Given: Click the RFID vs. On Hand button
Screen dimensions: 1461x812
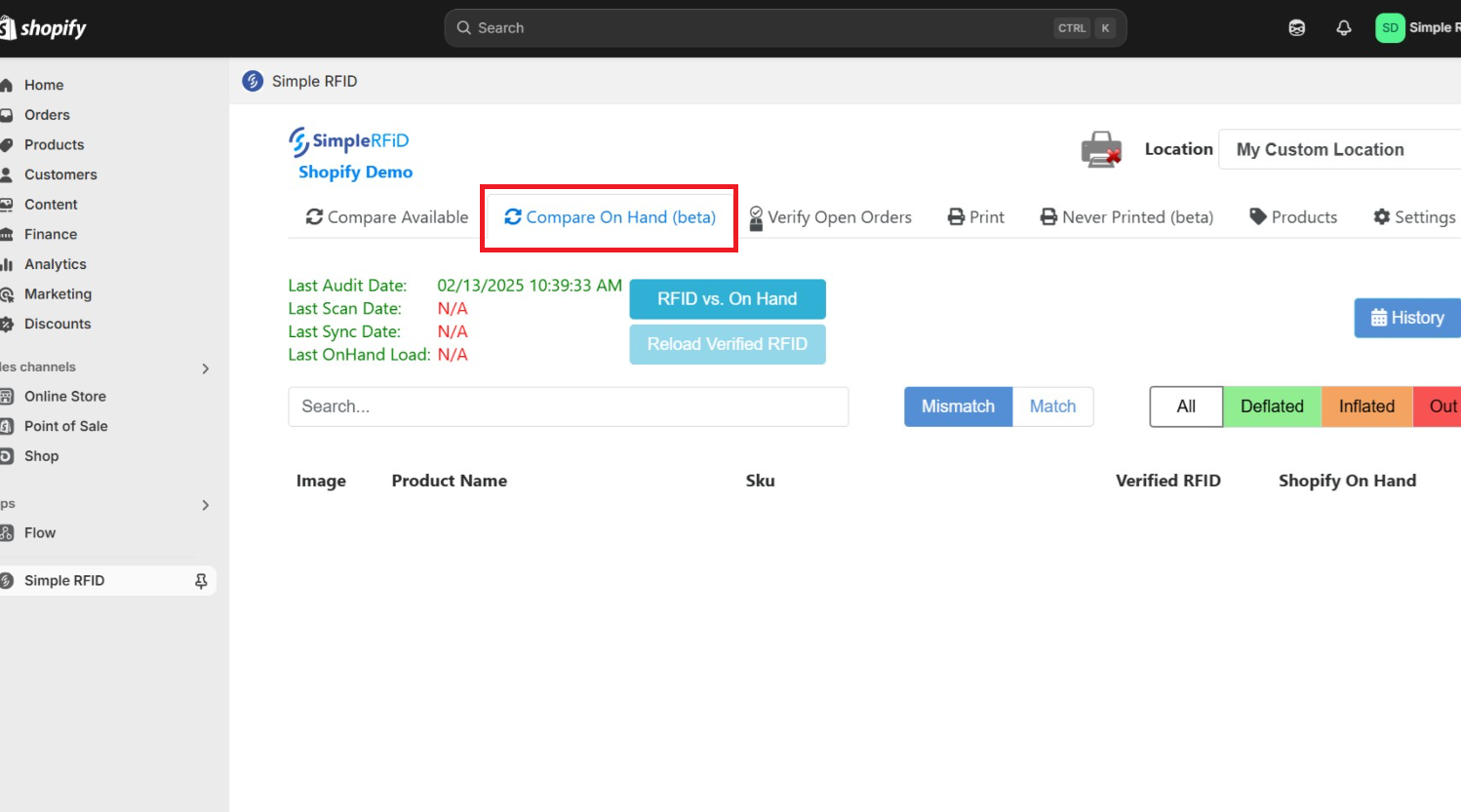Looking at the screenshot, I should click(728, 299).
